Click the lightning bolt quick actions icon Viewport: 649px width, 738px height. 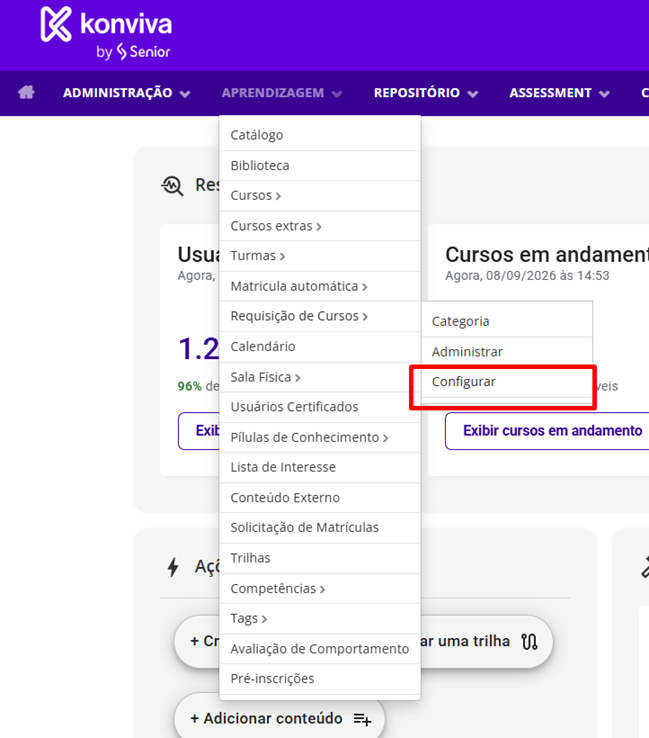[x=173, y=567]
